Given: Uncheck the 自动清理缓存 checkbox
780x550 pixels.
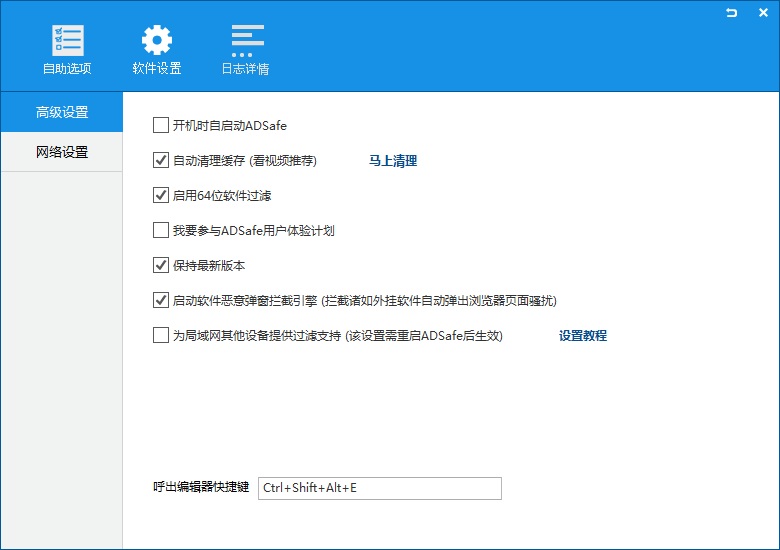Looking at the screenshot, I should (x=161, y=161).
